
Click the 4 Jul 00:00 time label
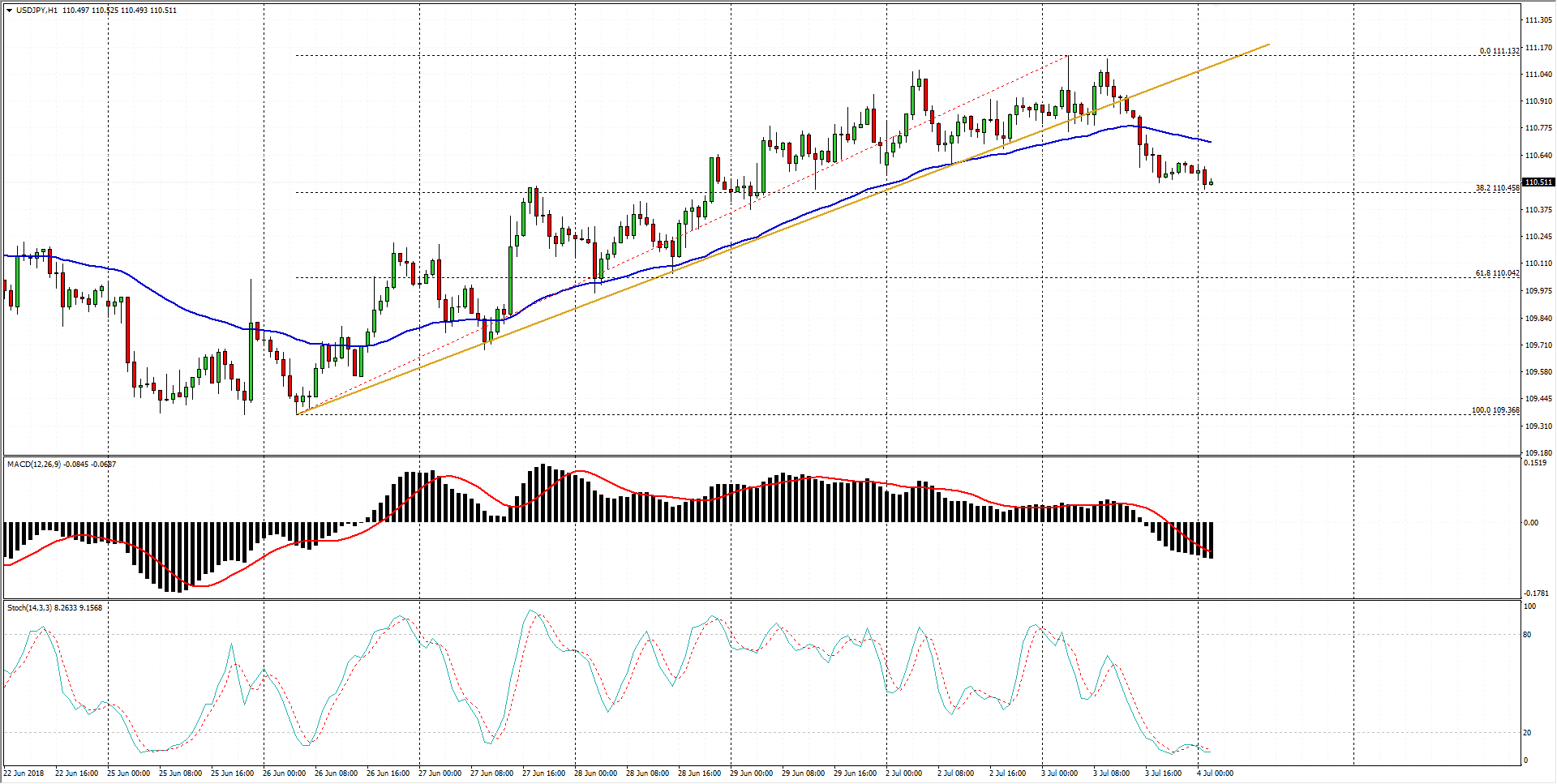pos(1215,773)
